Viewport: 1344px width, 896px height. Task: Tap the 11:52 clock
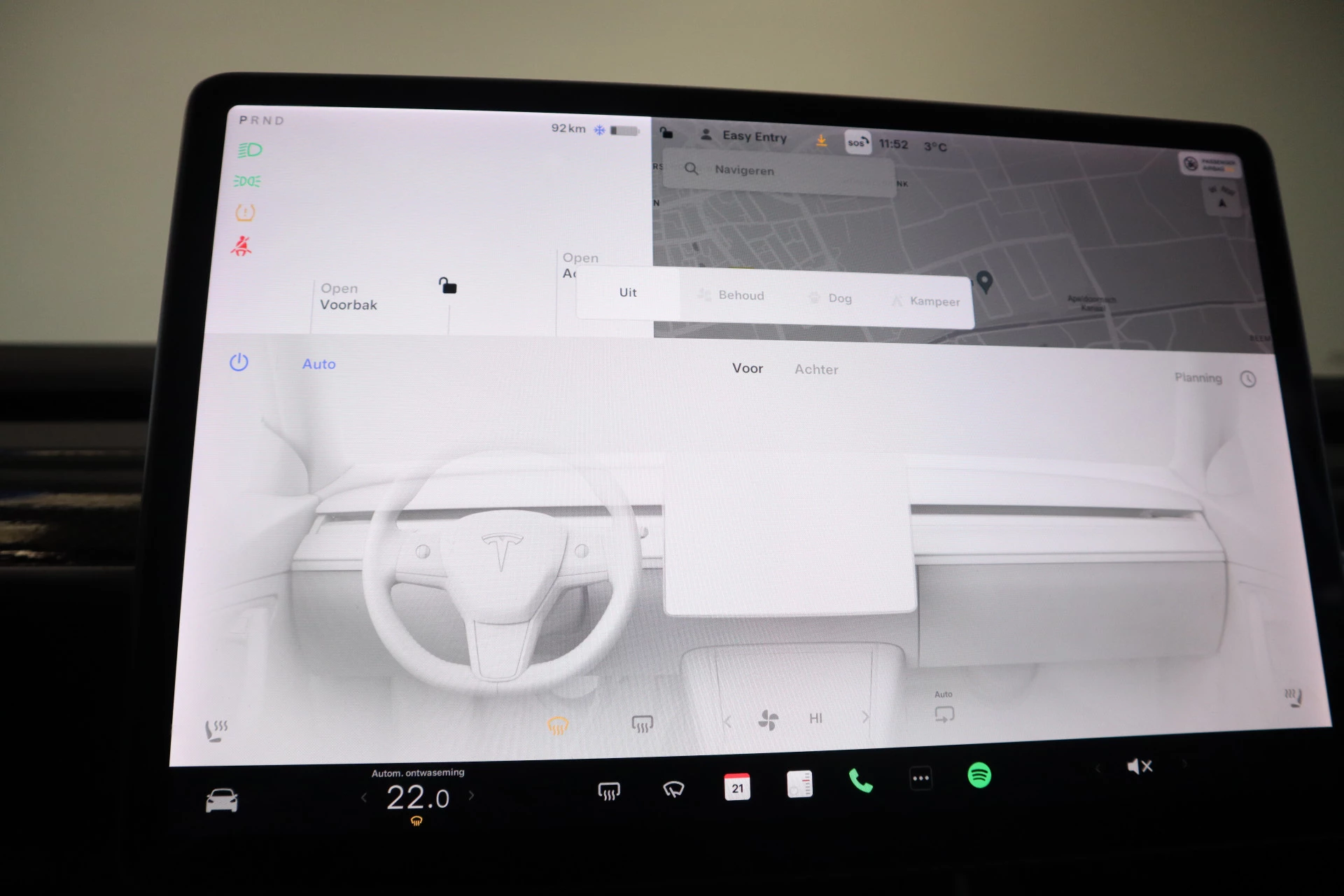click(x=893, y=144)
